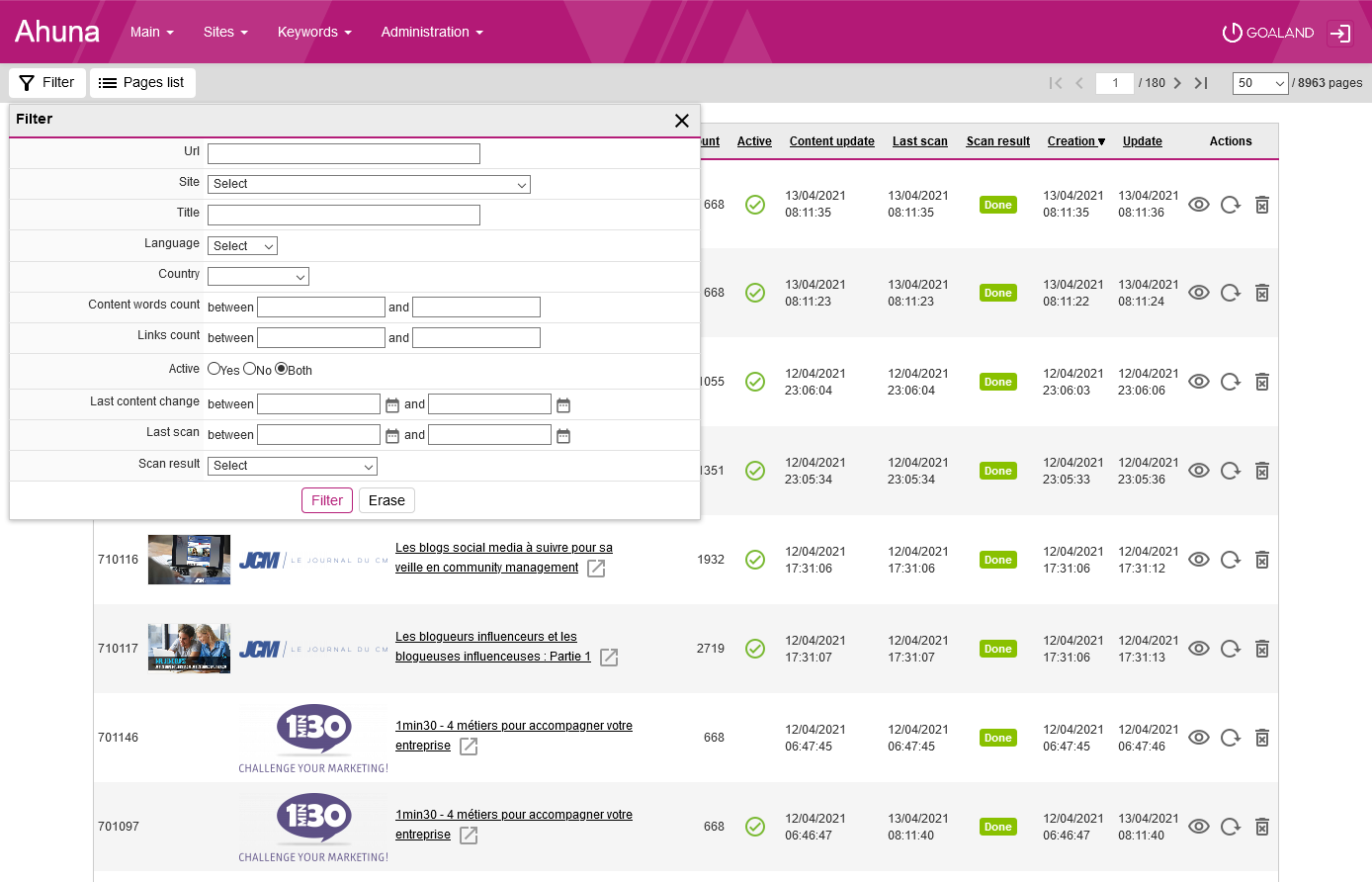Open external link icon for Partie 1 article
Viewport: 1372px width, 882px height.
coord(609,658)
